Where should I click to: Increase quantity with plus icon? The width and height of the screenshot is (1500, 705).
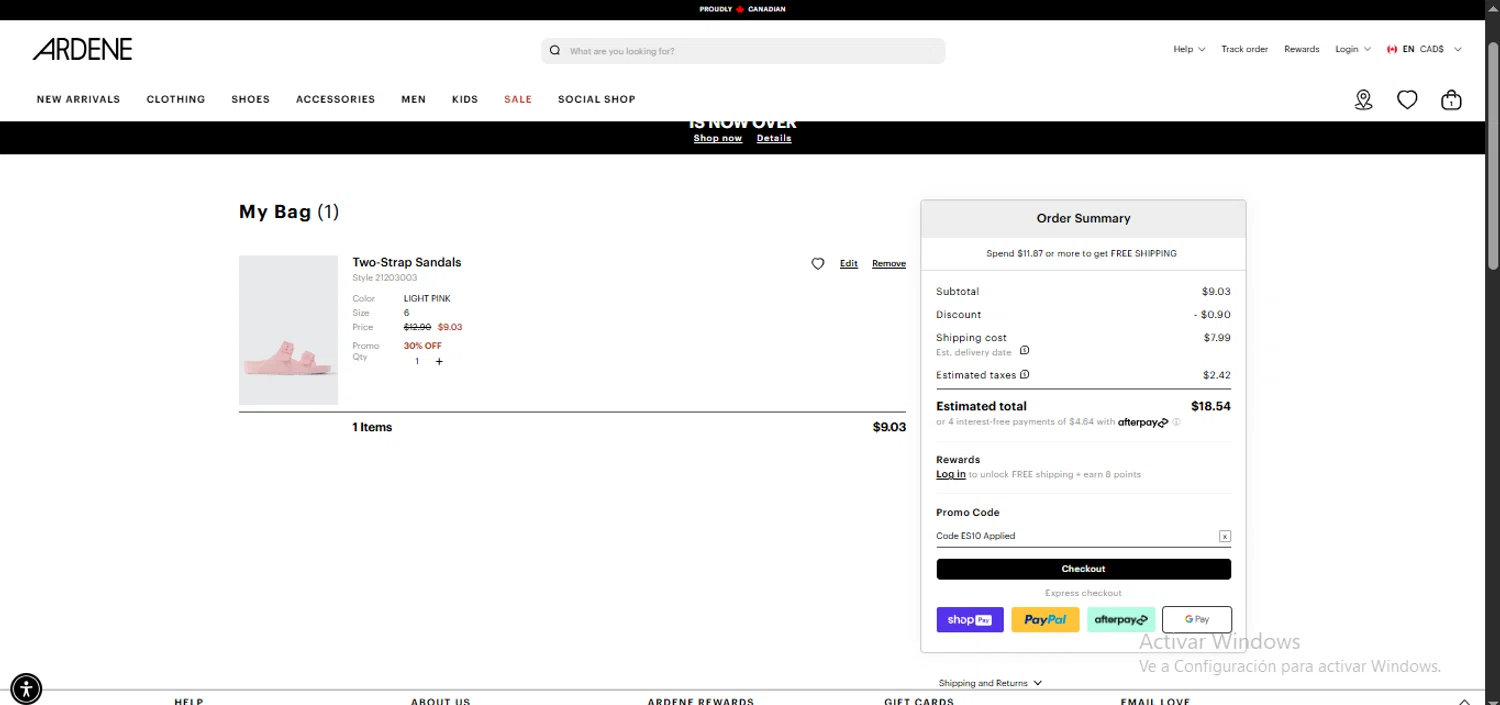tap(439, 362)
